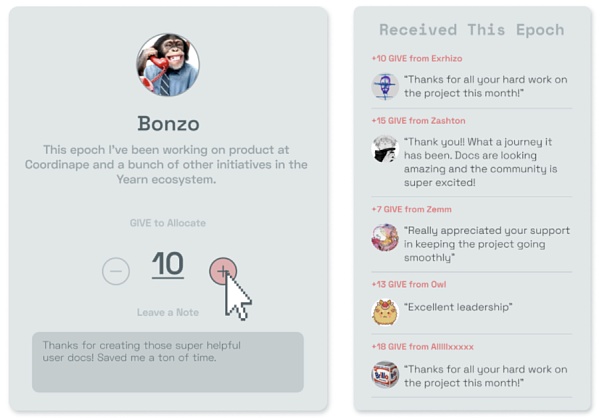
Task: Click the plus button to increase GIVE
Action: click(x=223, y=270)
